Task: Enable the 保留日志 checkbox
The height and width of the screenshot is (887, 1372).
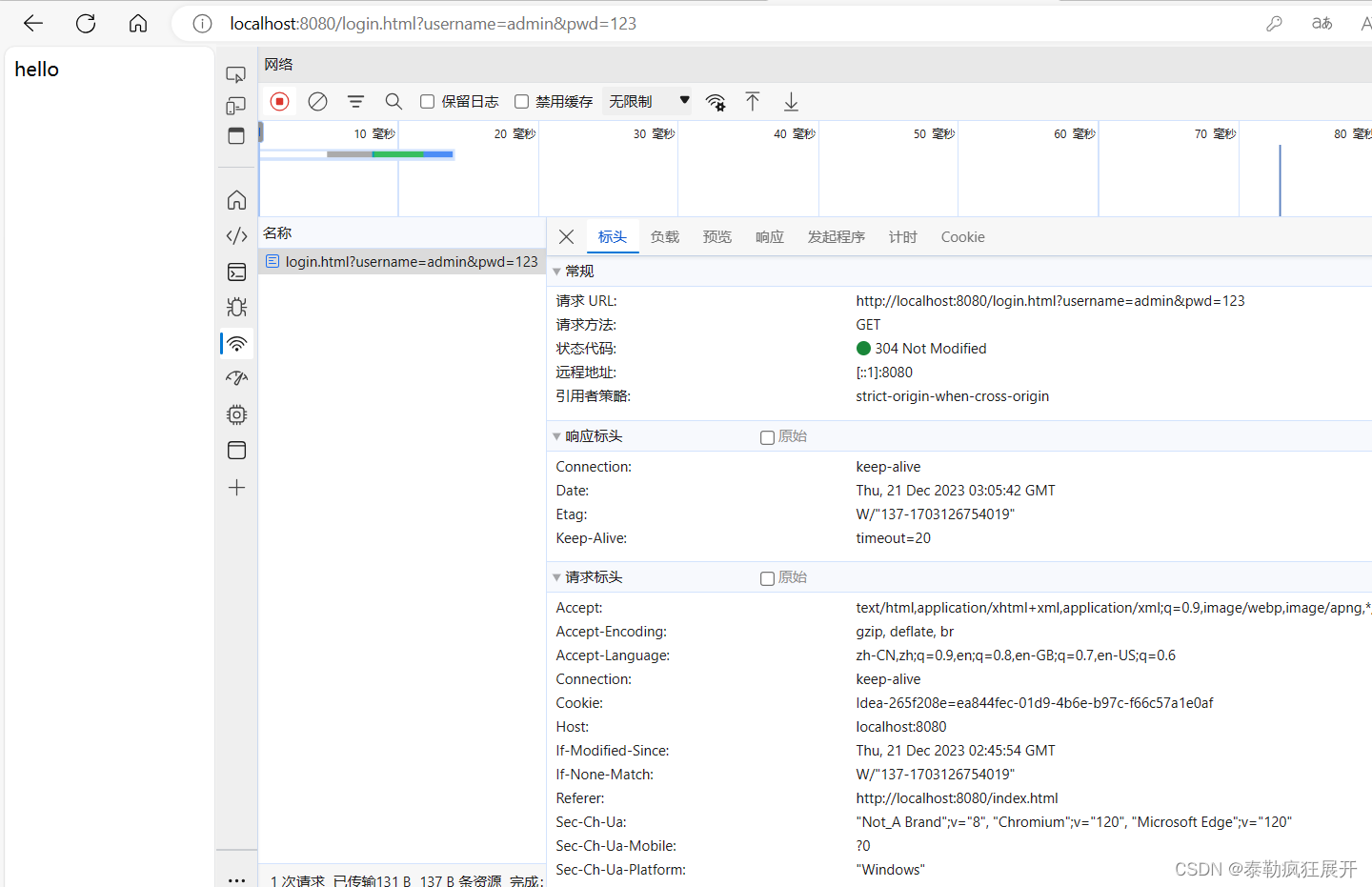Action: point(427,101)
